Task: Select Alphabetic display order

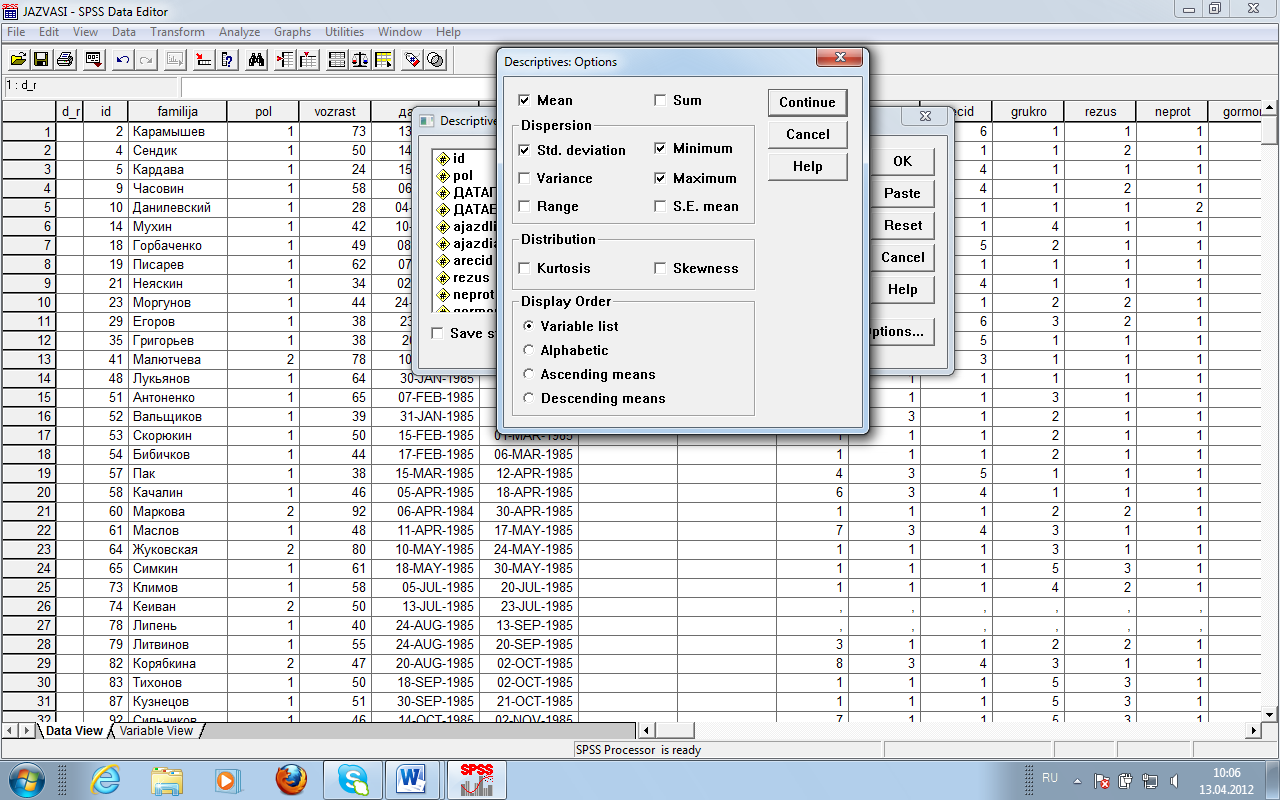Action: pyautogui.click(x=529, y=350)
